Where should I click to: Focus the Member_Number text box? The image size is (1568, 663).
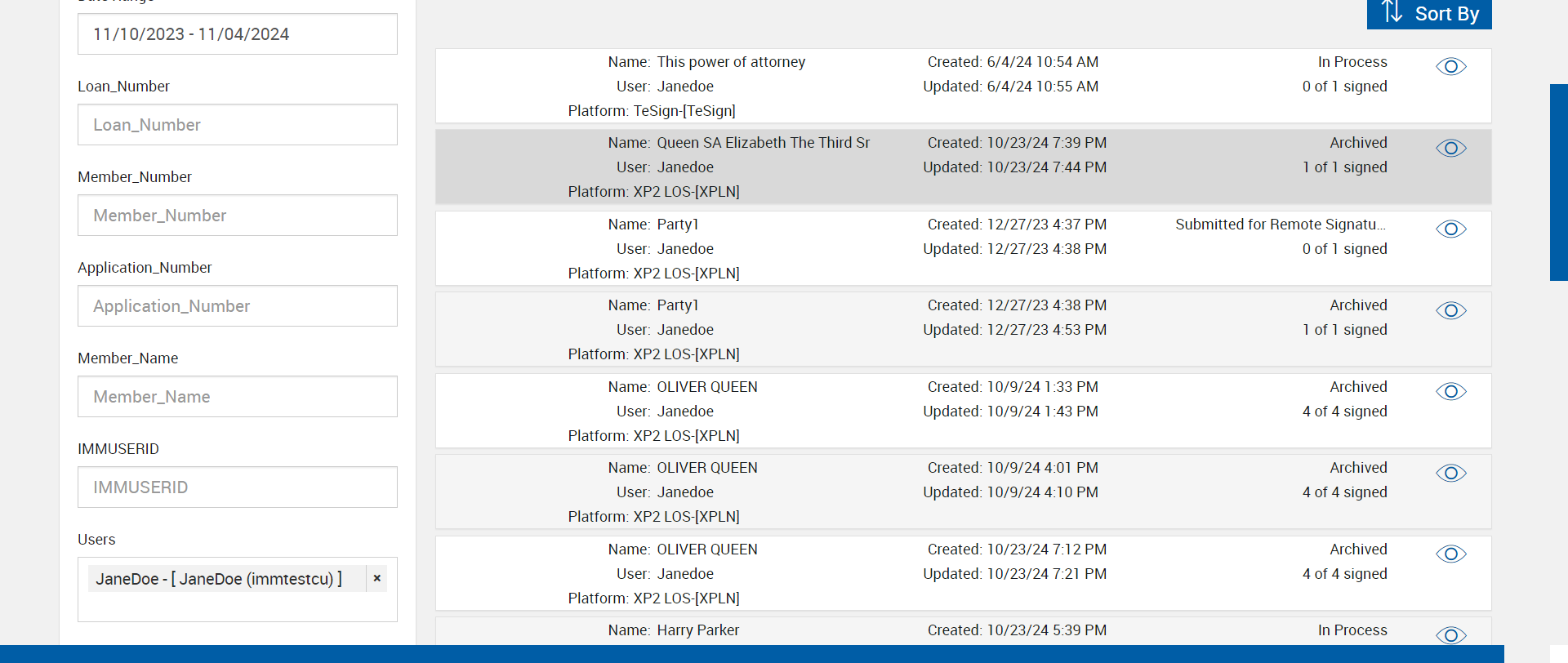(x=237, y=216)
